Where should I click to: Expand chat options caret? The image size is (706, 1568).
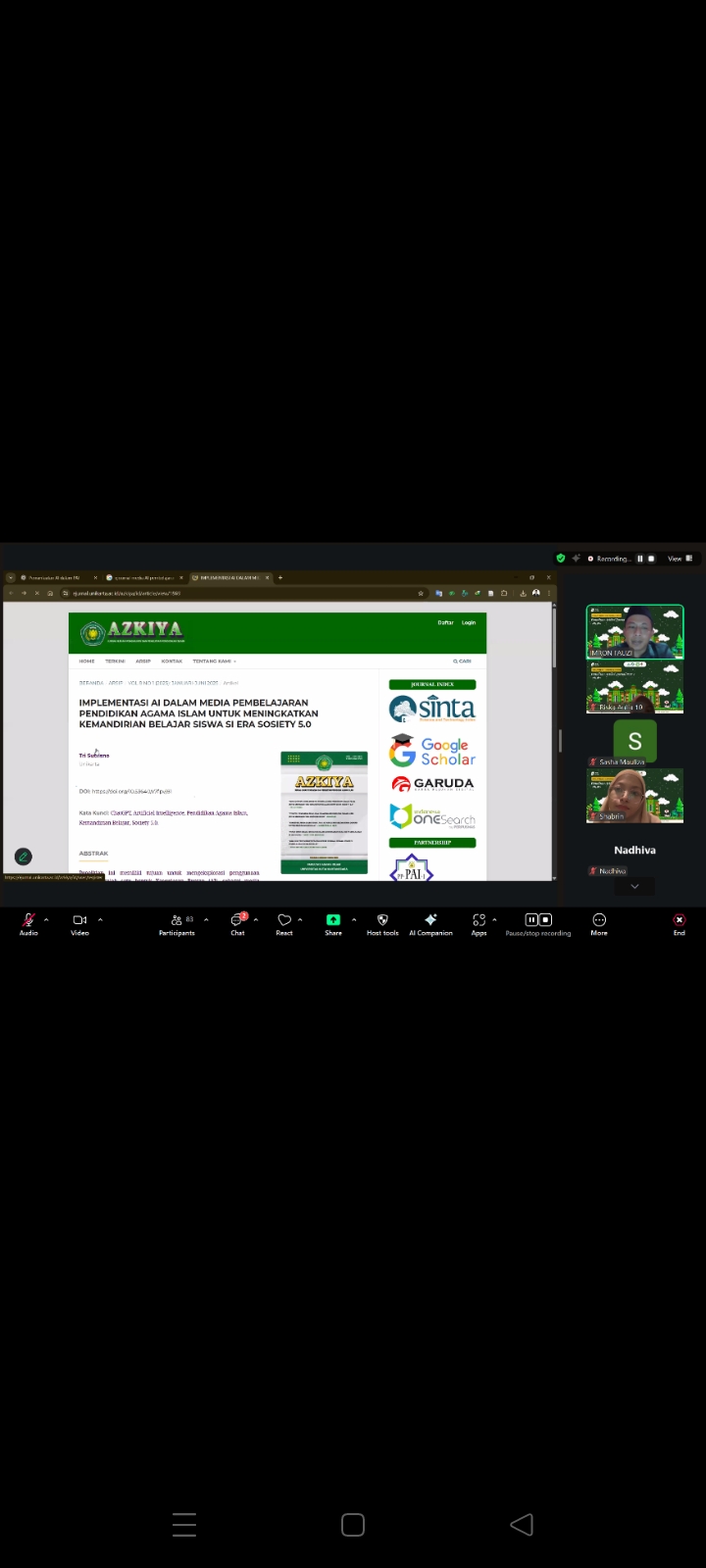tap(256, 919)
